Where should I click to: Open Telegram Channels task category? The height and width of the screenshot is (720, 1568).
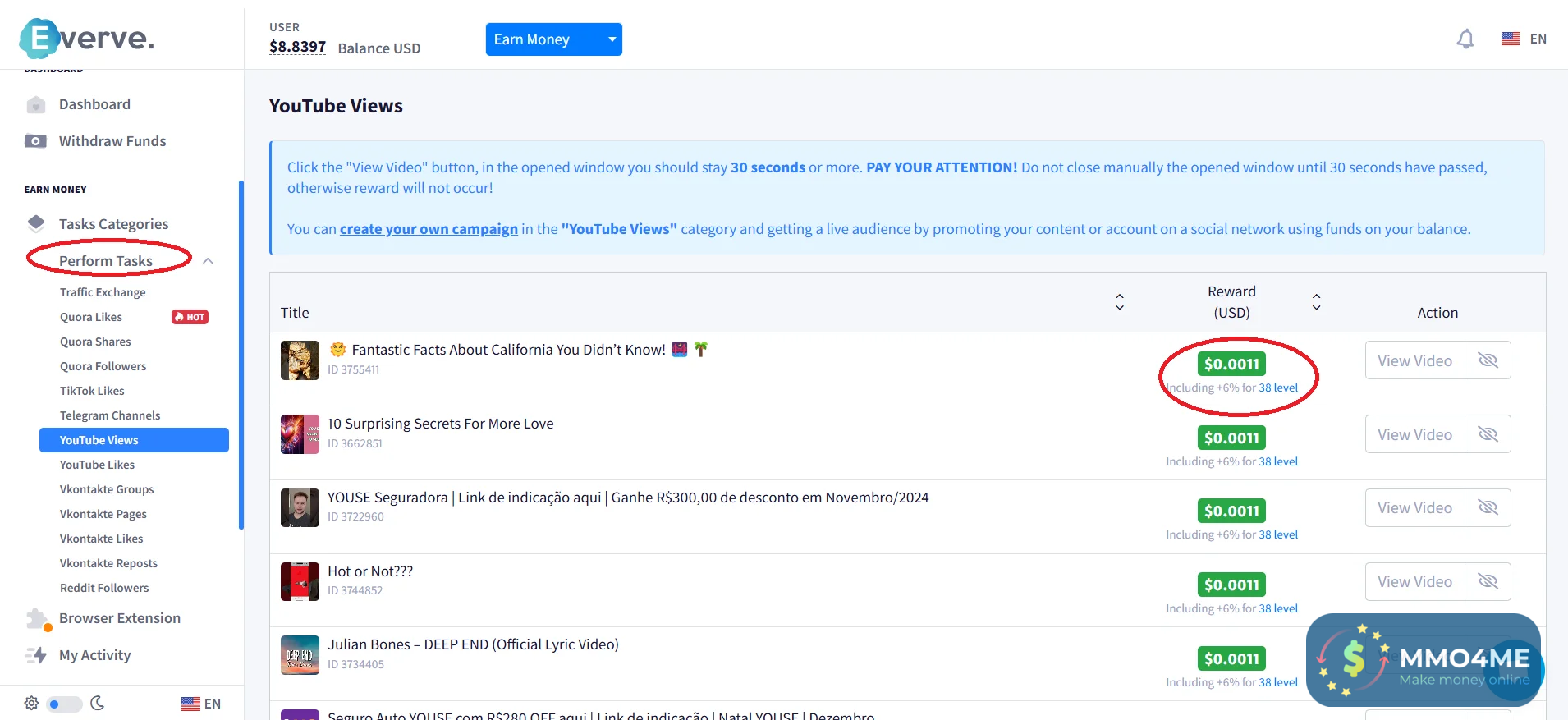110,415
